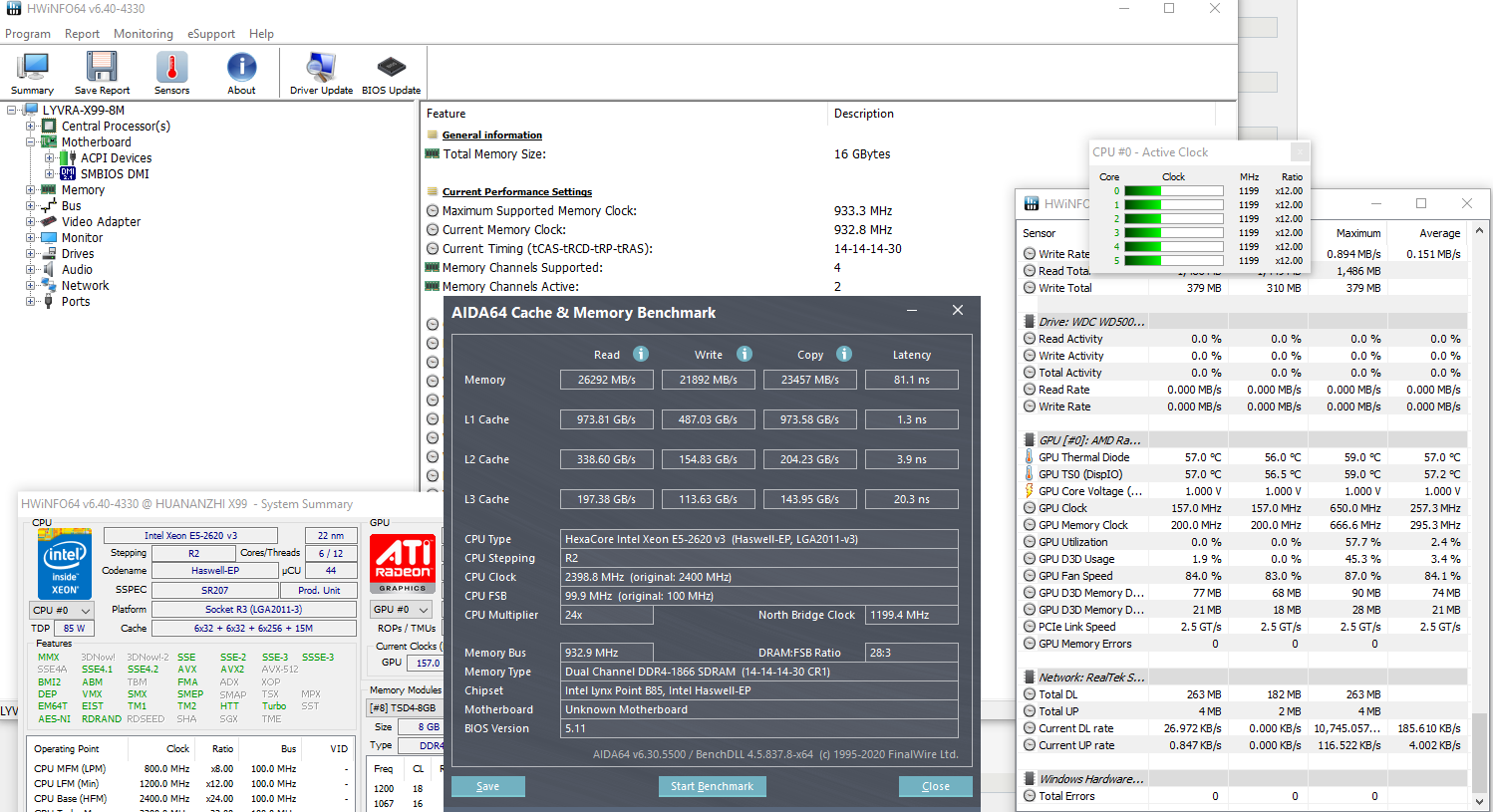Select the Bus tree node
This screenshot has height=812, width=1493.
[71, 206]
